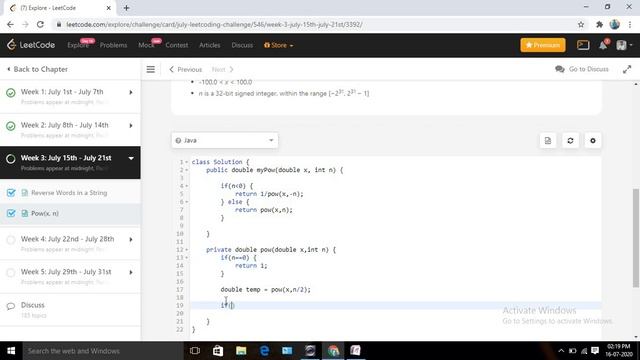Open the Discuss speech bubble in sidebar

[x=11, y=306]
